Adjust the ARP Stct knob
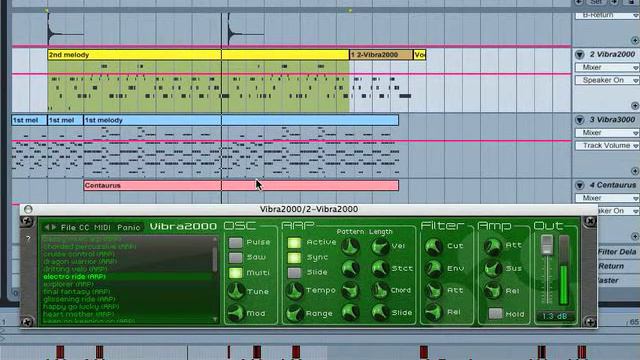 tap(380, 268)
